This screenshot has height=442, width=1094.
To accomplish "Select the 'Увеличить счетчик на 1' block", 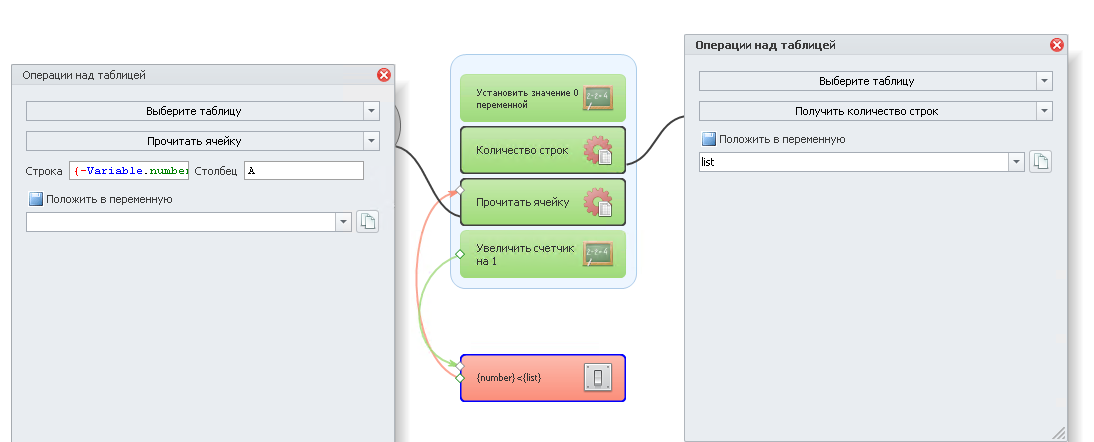I will pyautogui.click(x=543, y=254).
